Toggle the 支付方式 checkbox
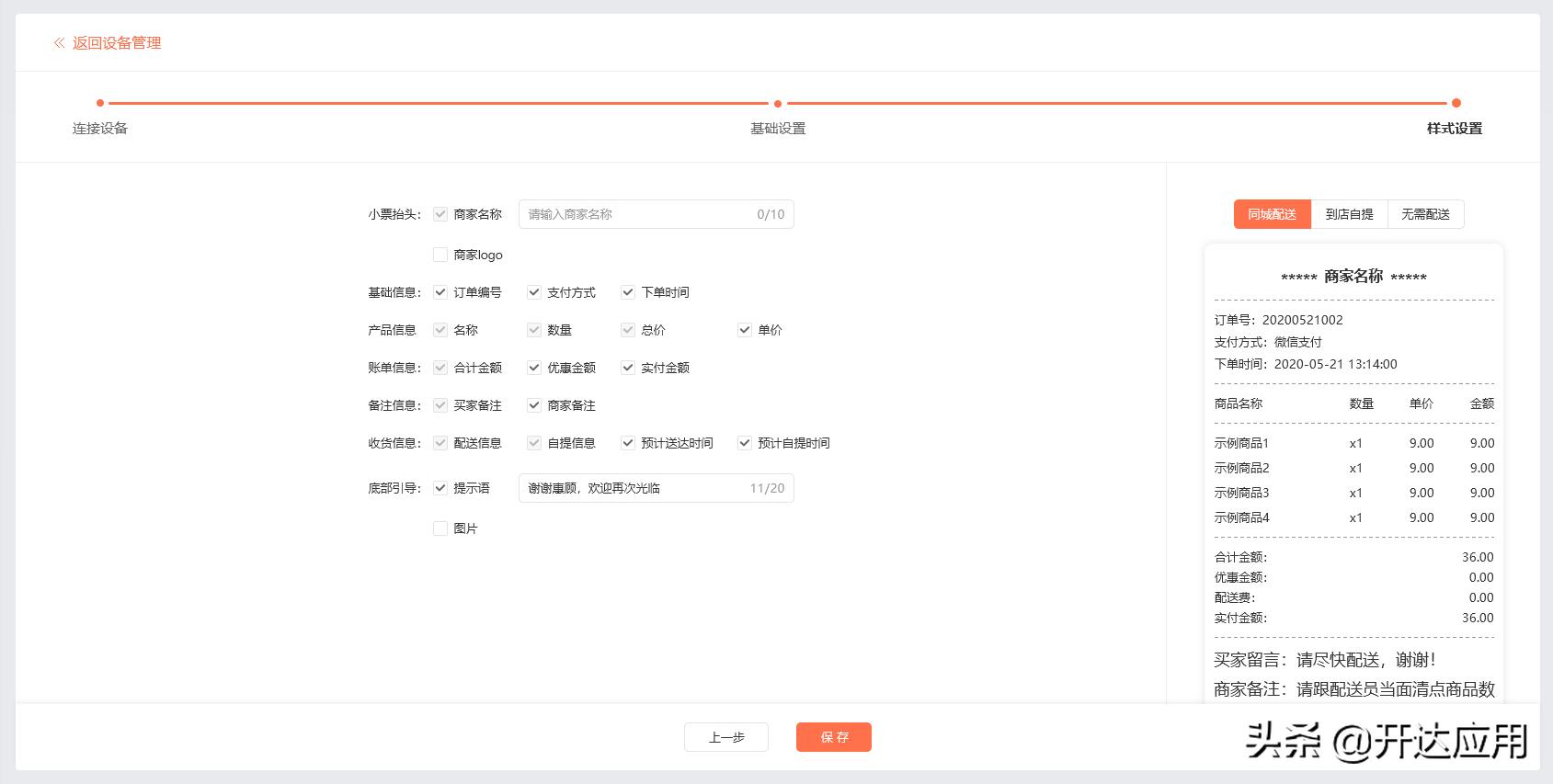Image resolution: width=1553 pixels, height=784 pixels. pos(534,292)
